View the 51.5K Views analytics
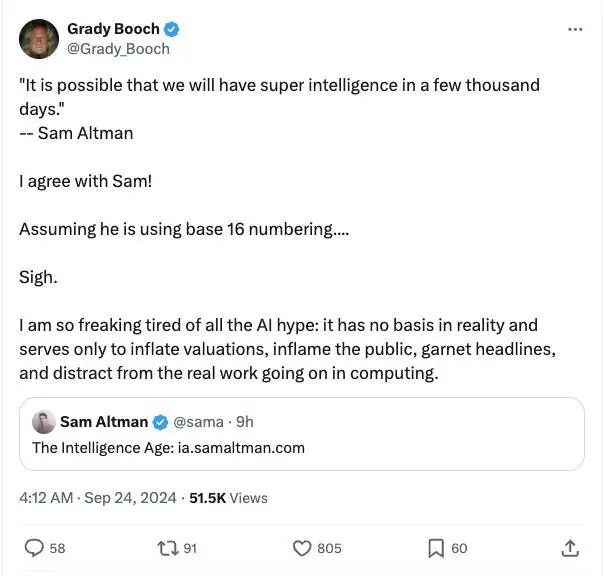 tap(228, 497)
